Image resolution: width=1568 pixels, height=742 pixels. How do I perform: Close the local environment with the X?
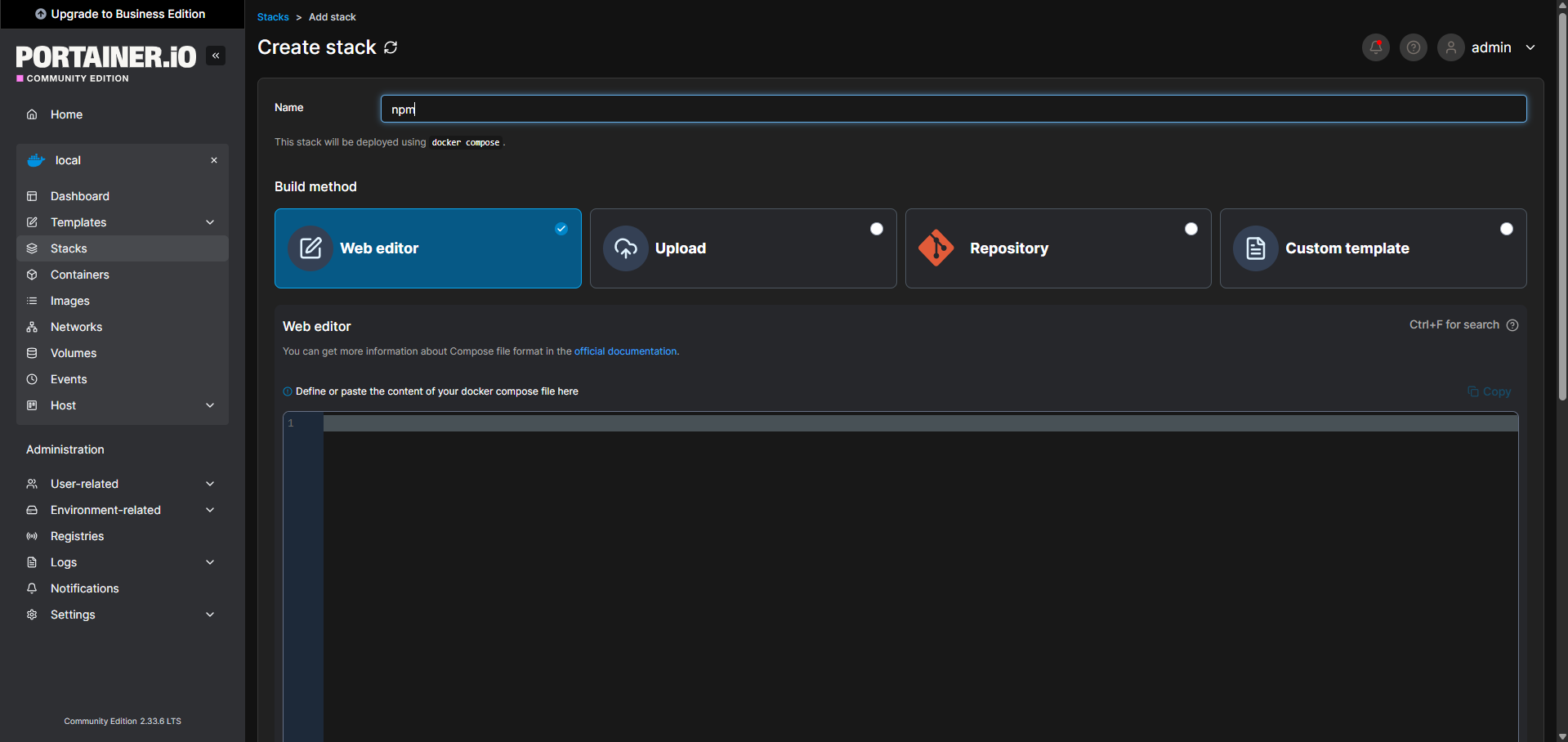pyautogui.click(x=214, y=160)
